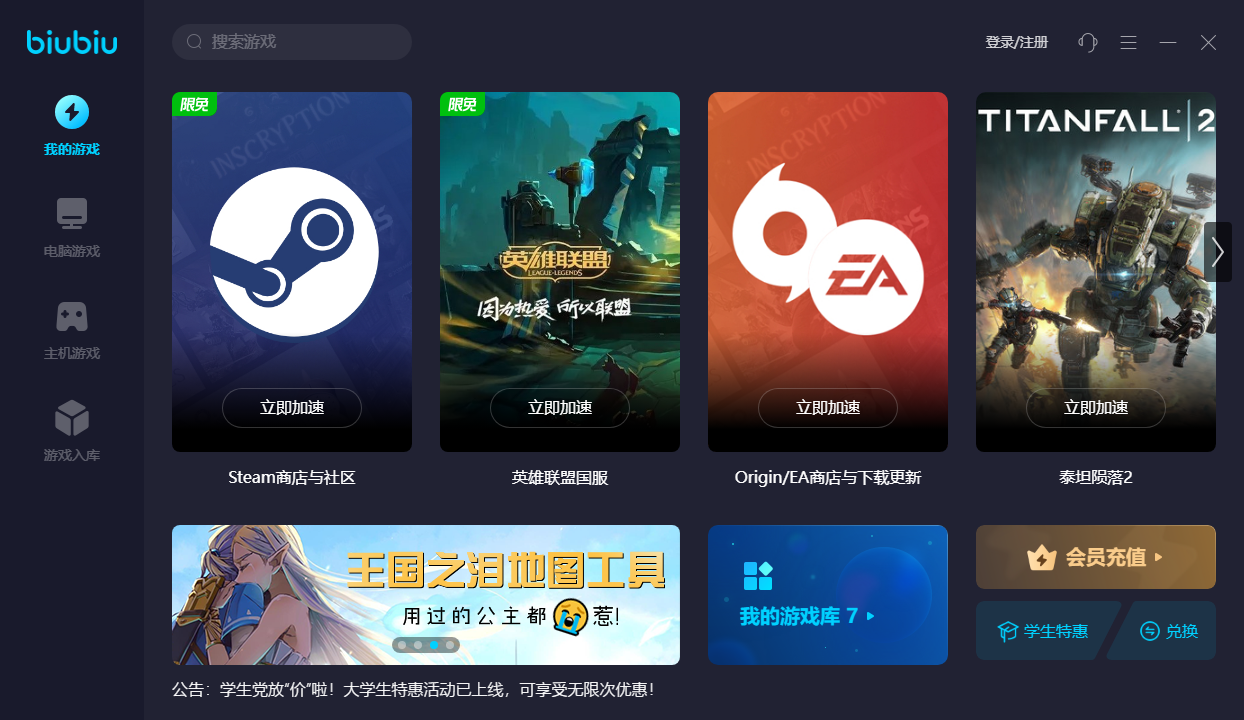Viewport: 1244px width, 720px height.
Task: Focus the 搜索游戏 search field
Action: pos(292,42)
